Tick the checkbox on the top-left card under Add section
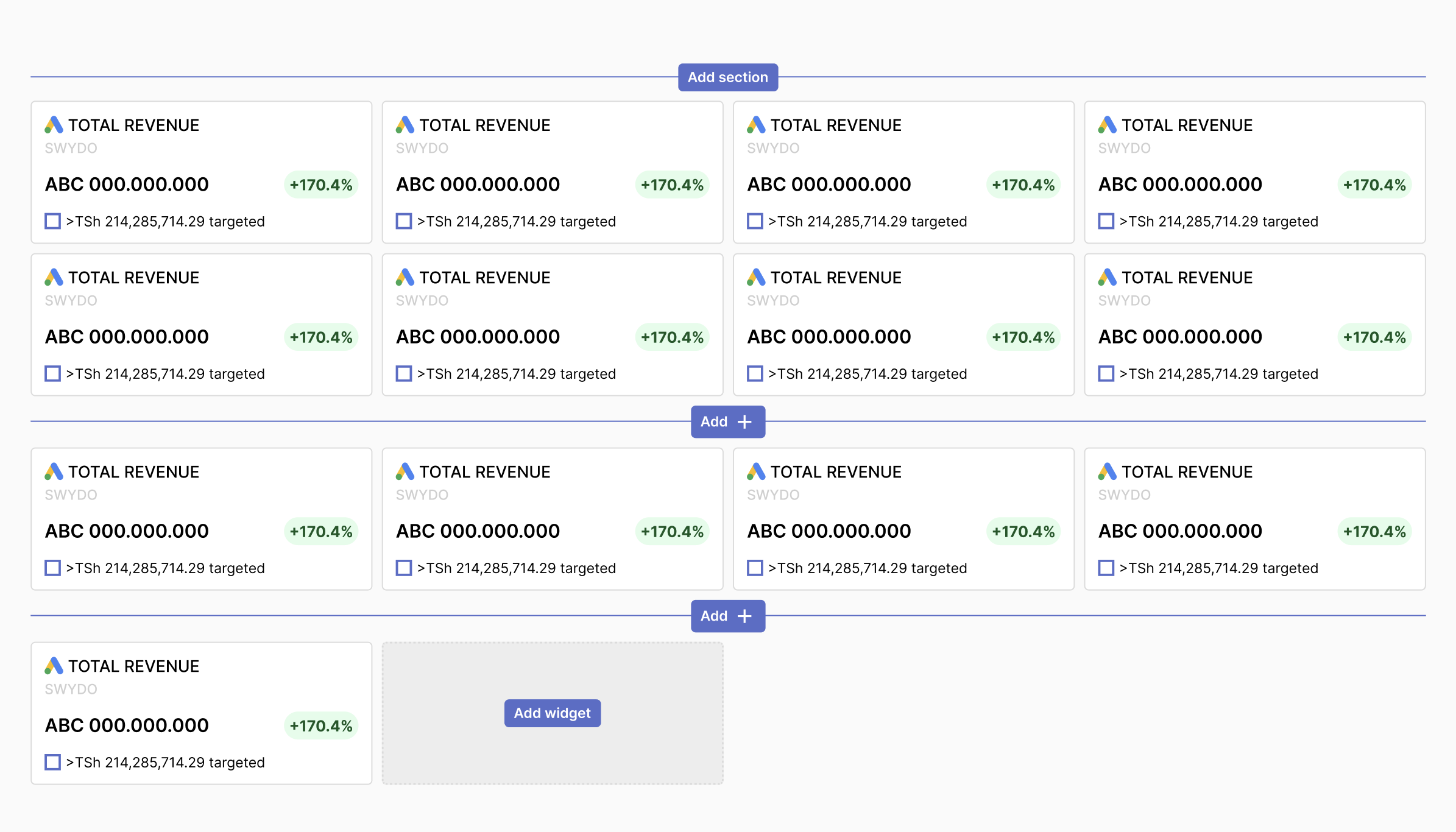 [53, 220]
